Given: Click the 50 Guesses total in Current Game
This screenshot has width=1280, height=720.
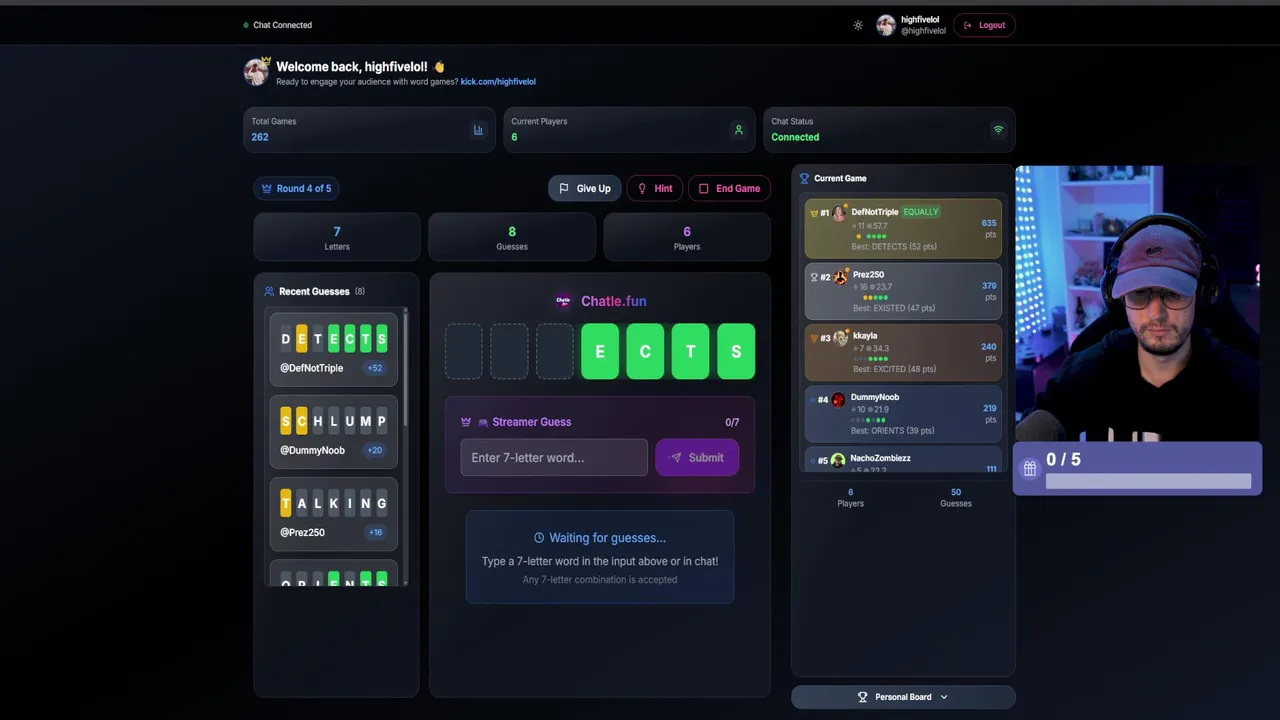Looking at the screenshot, I should pyautogui.click(x=955, y=497).
